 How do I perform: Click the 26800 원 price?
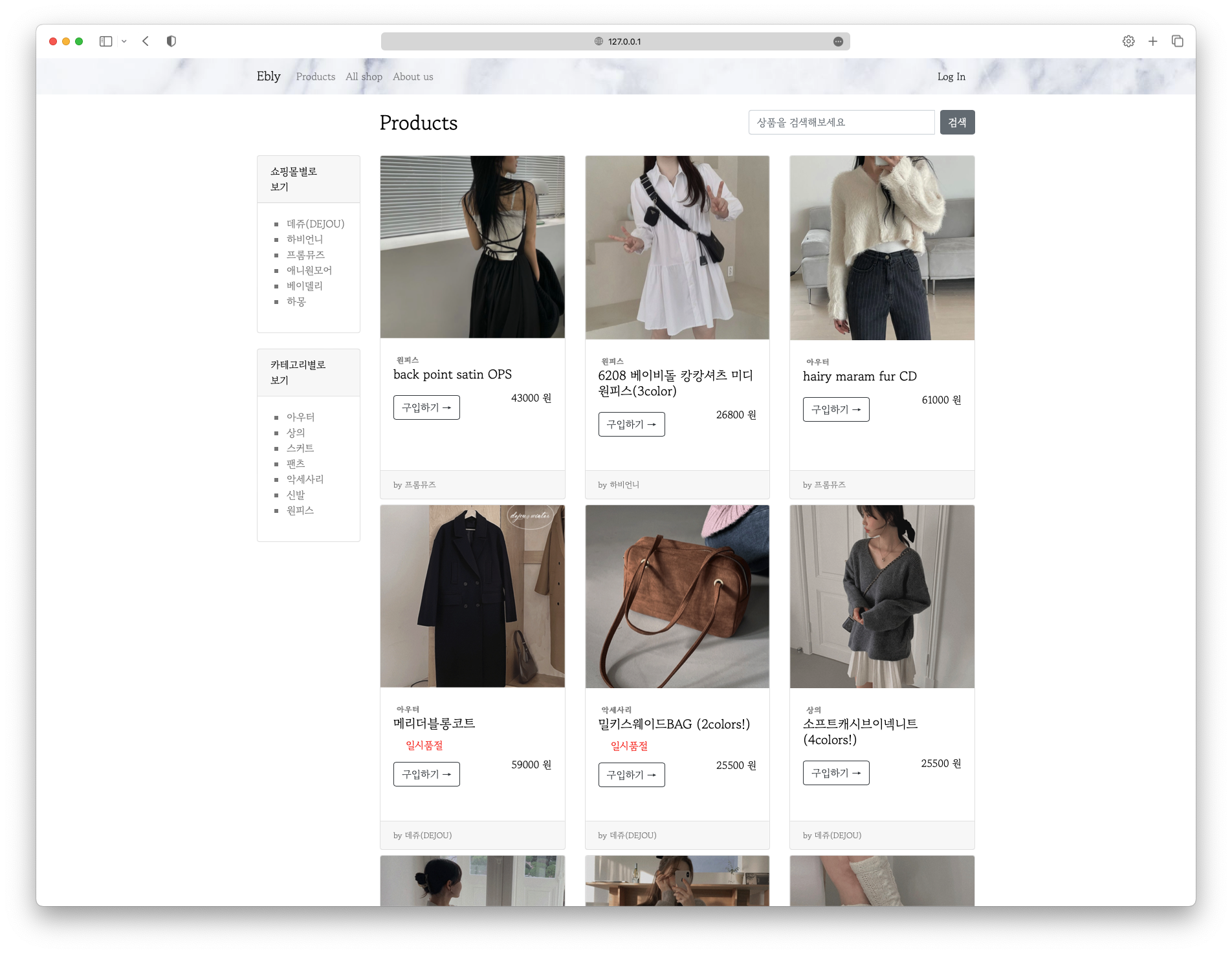(736, 415)
